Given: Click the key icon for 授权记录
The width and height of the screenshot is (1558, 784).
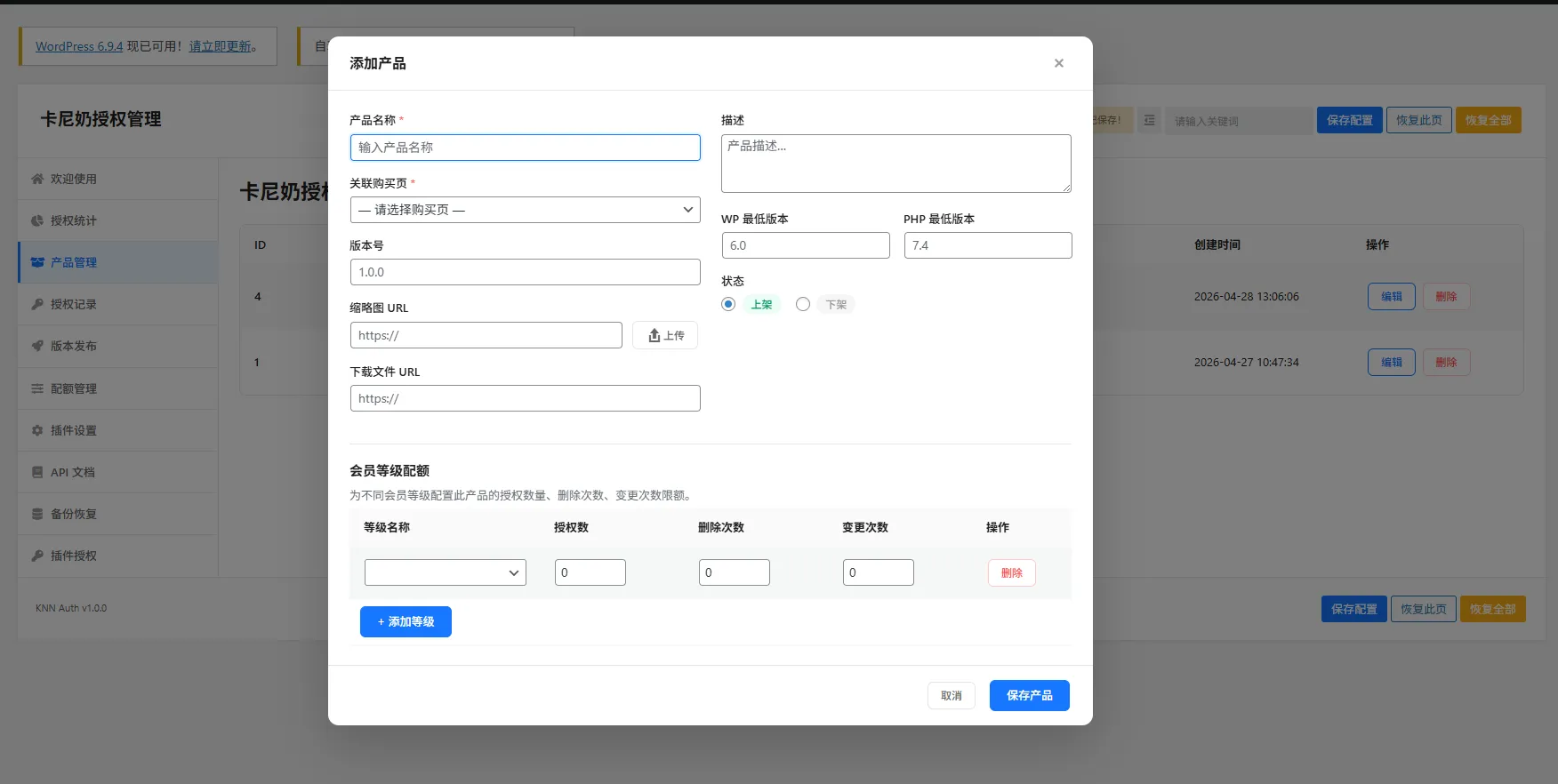Looking at the screenshot, I should (x=37, y=304).
